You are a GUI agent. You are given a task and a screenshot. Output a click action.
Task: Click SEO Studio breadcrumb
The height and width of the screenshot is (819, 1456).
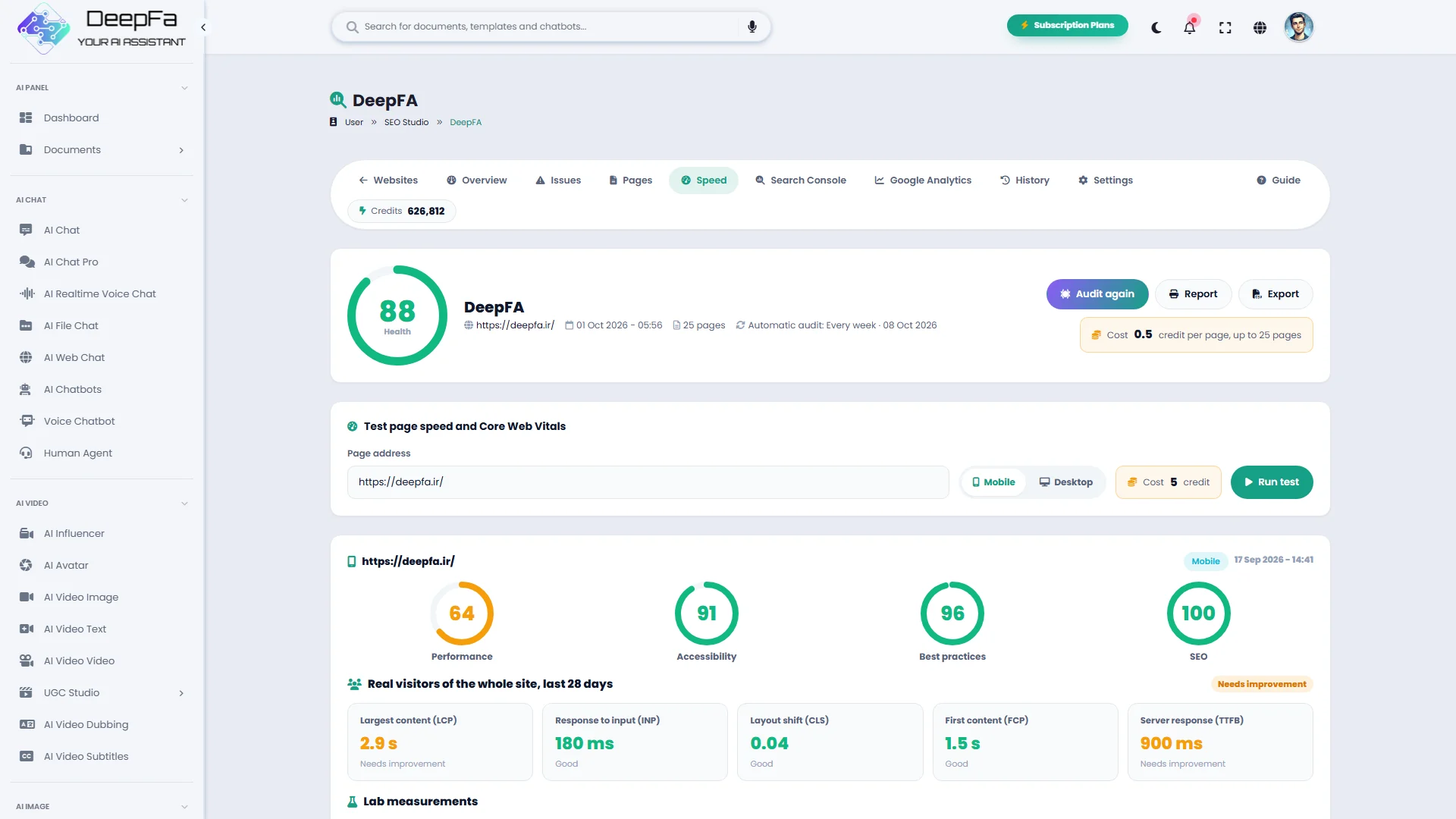pos(406,122)
